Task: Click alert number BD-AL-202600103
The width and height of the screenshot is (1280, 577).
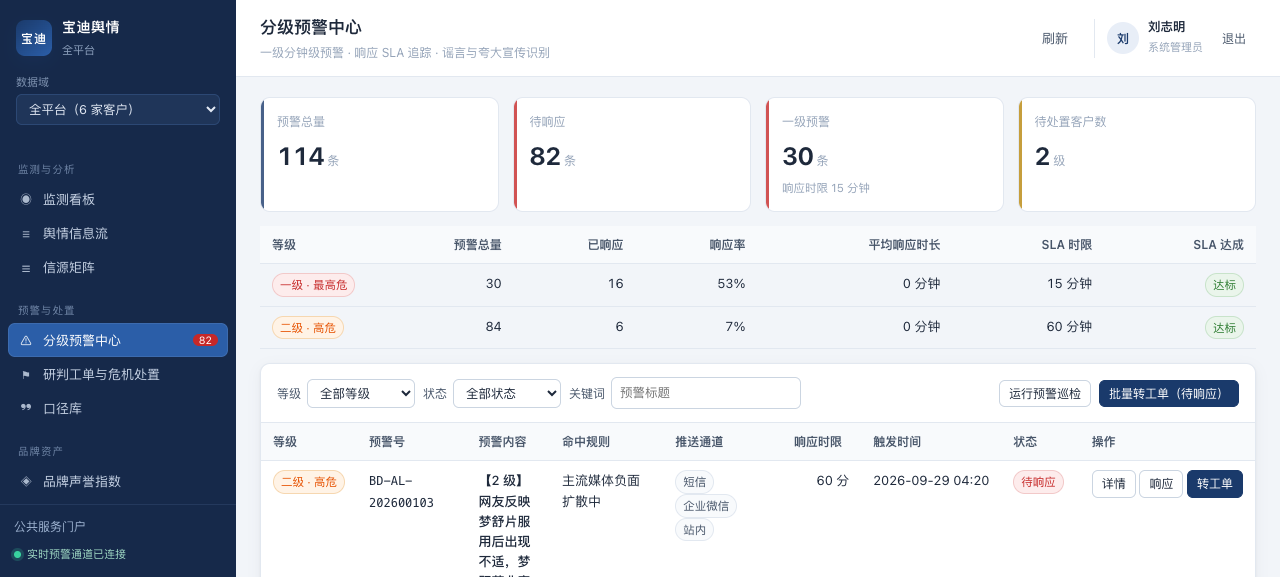Action: [x=401, y=492]
